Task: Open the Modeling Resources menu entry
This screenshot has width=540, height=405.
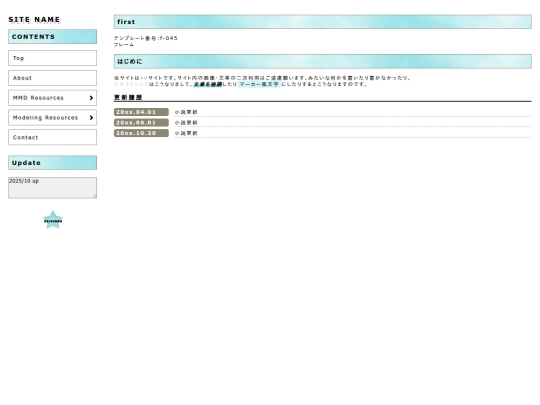Action: pyautogui.click(x=52, y=118)
